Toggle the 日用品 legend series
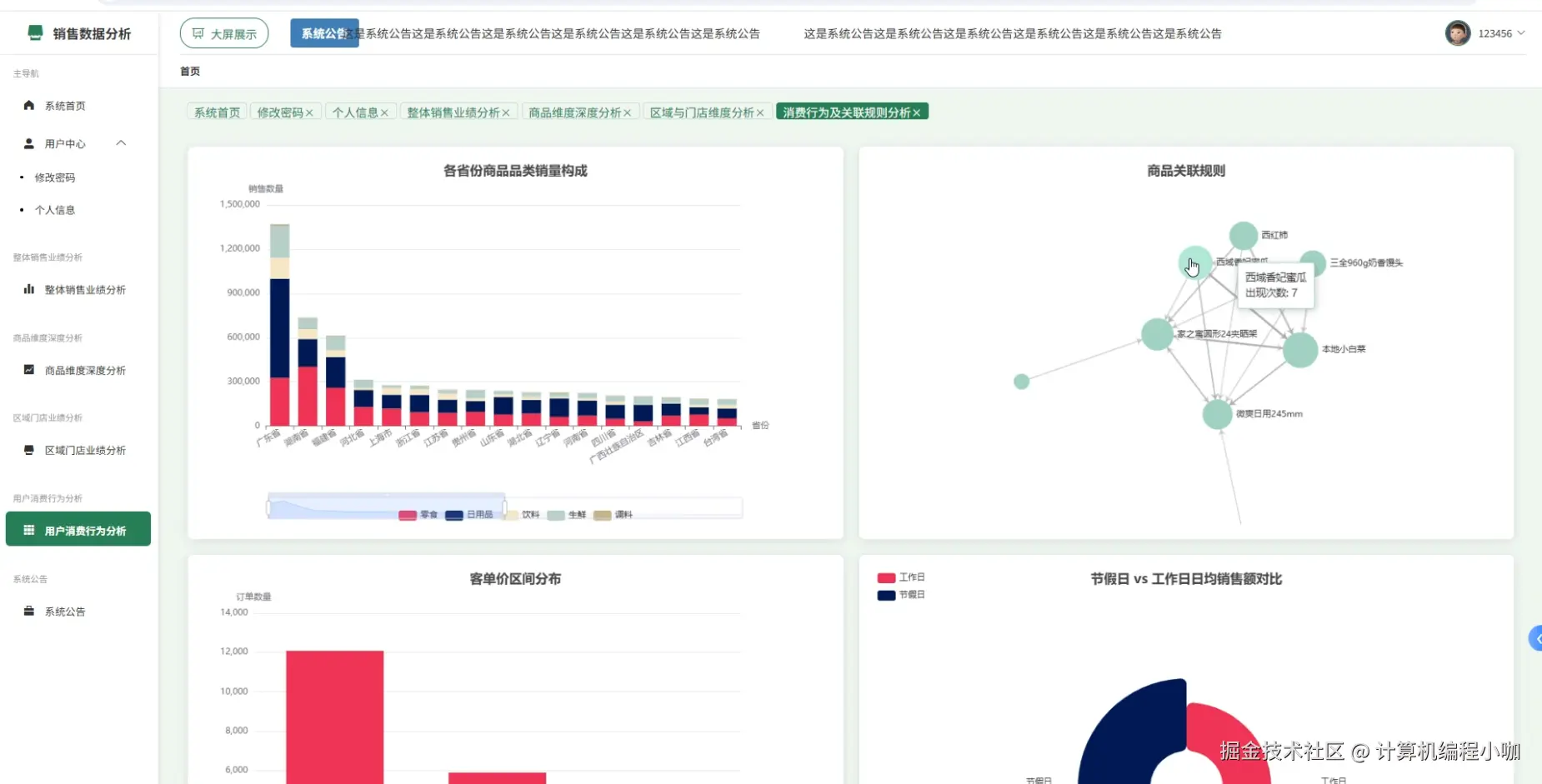Image resolution: width=1542 pixels, height=784 pixels. [469, 515]
